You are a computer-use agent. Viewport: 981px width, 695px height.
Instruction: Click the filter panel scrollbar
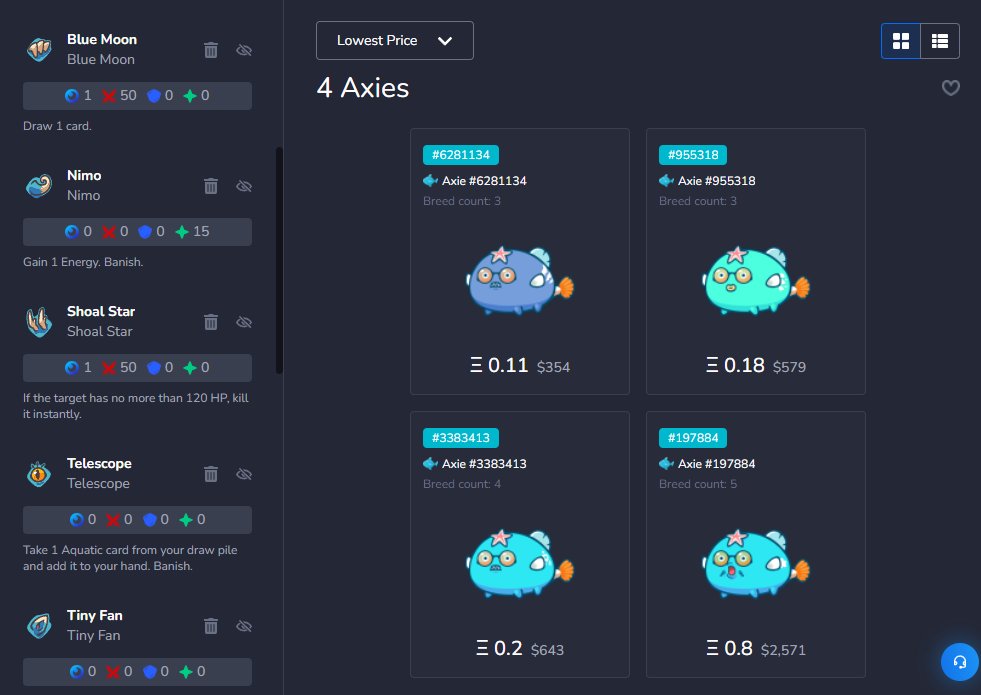pyautogui.click(x=279, y=260)
